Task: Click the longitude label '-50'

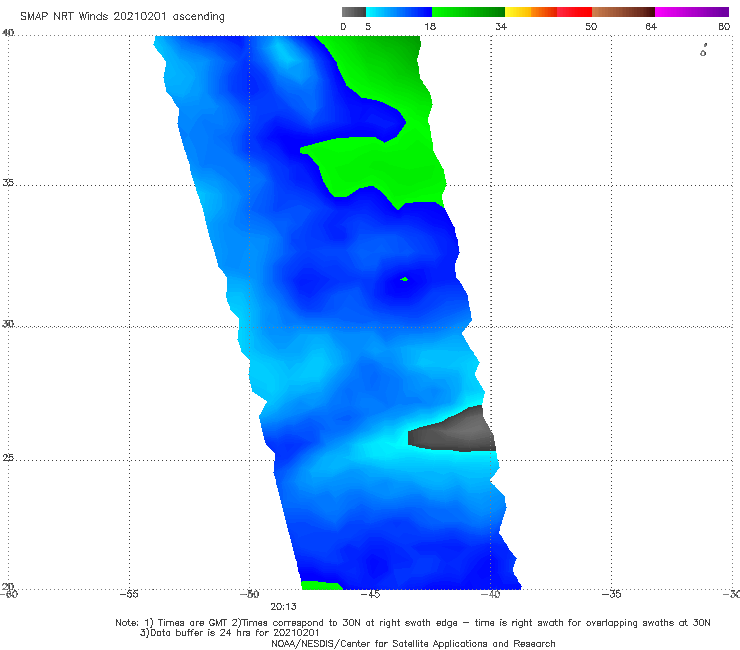Action: point(249,594)
